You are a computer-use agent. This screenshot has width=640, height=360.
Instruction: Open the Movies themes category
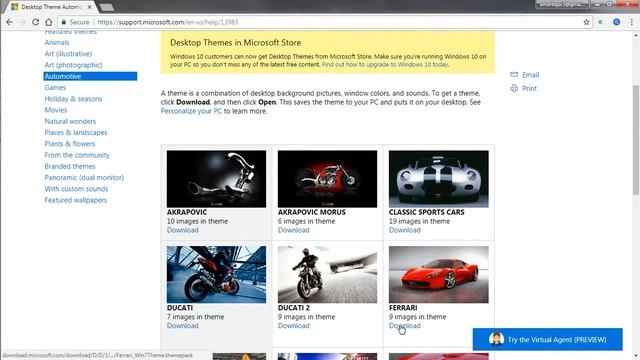click(x=56, y=110)
